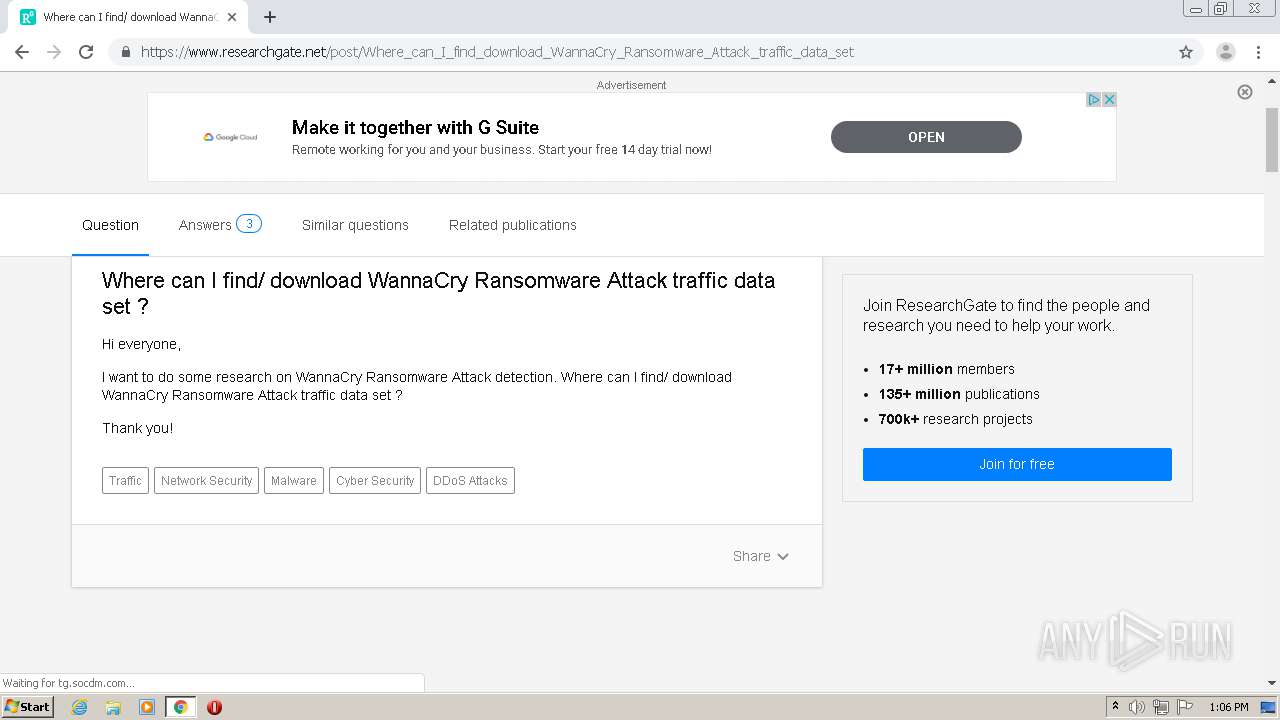Screen dimensions: 1280x720
Task: Click the padlock site info icon
Action: click(125, 52)
